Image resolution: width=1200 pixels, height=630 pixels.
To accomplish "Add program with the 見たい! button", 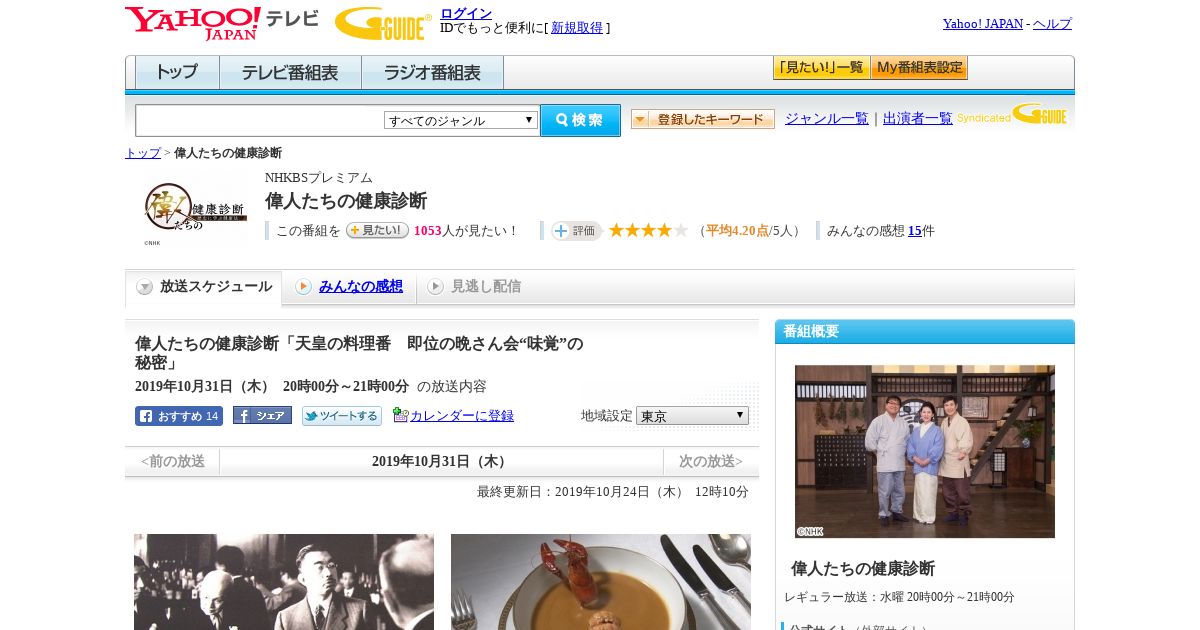I will click(377, 230).
